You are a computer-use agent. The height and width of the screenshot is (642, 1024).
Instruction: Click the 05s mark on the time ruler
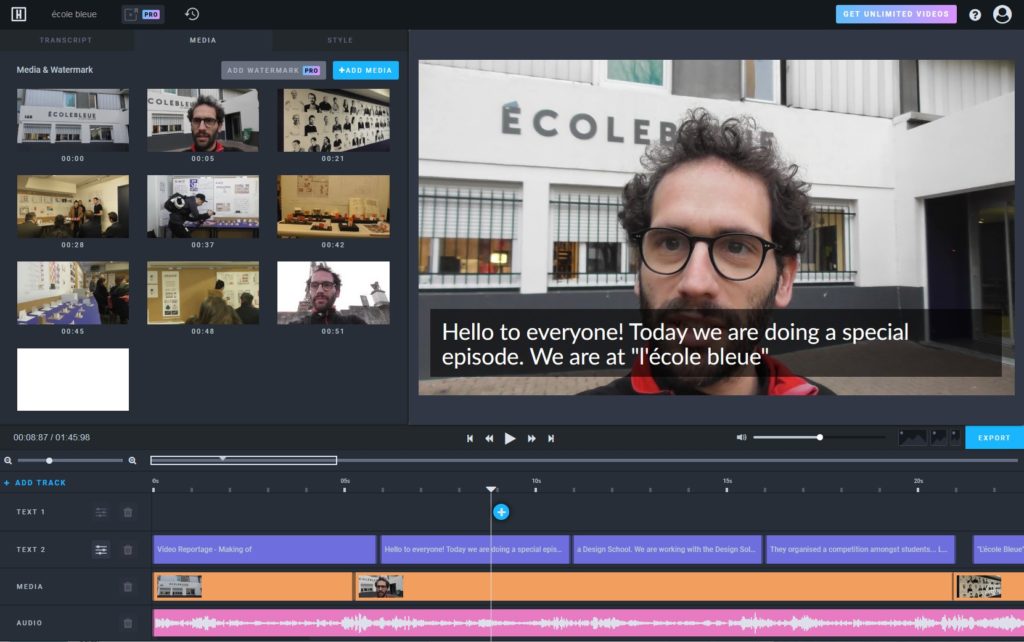[345, 481]
